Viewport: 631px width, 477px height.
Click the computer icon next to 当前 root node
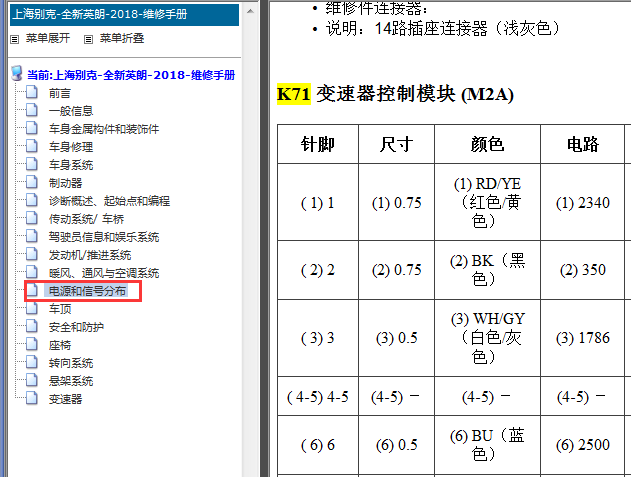[x=17, y=73]
